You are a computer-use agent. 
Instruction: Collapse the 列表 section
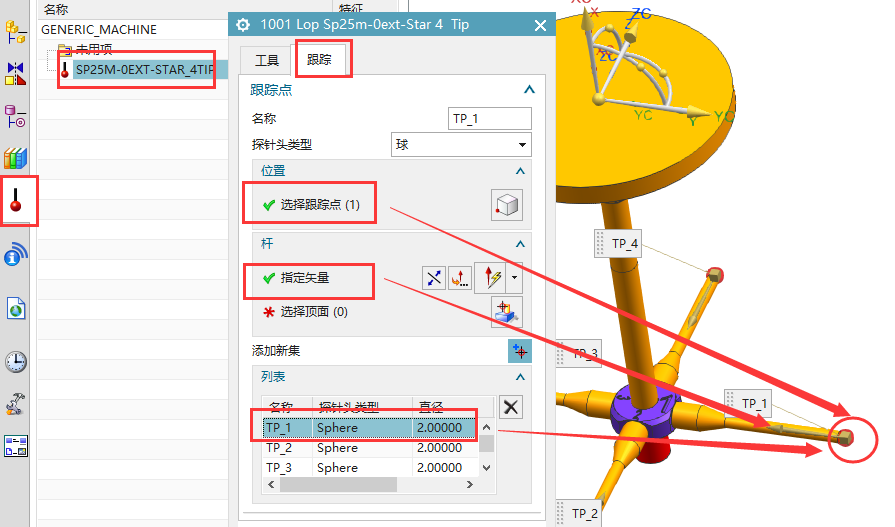(x=520, y=377)
